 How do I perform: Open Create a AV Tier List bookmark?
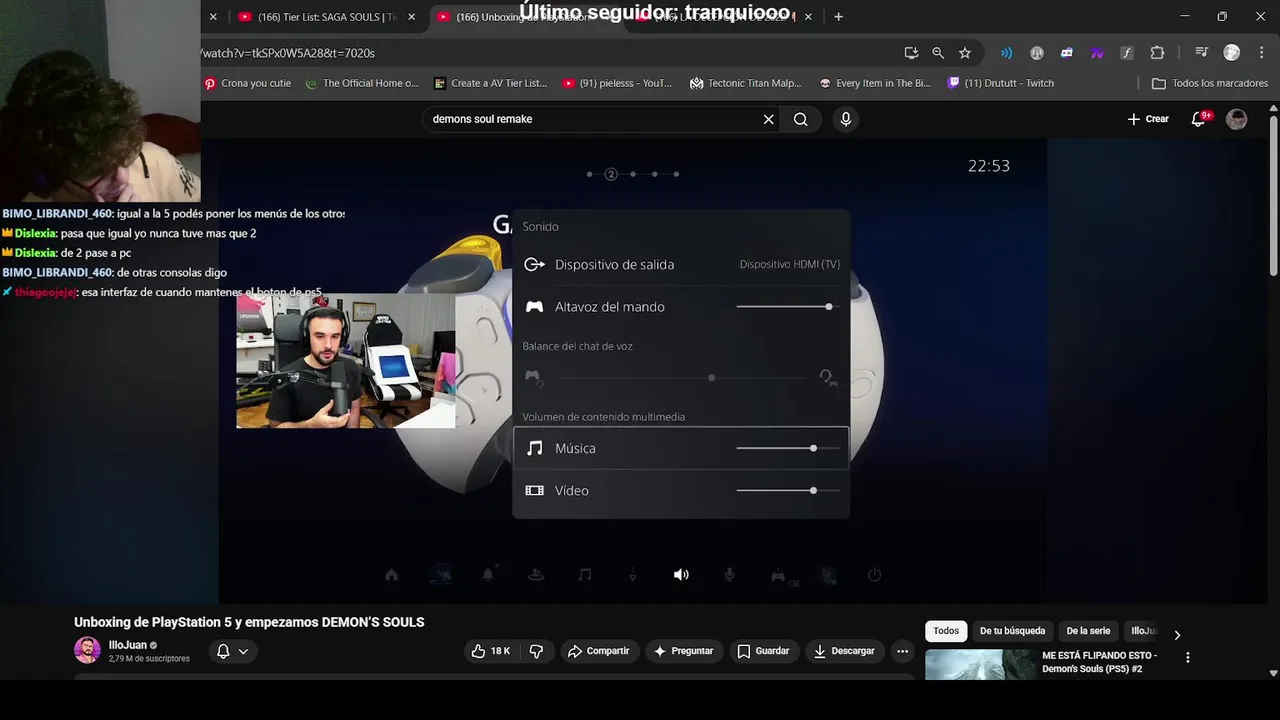[x=490, y=83]
